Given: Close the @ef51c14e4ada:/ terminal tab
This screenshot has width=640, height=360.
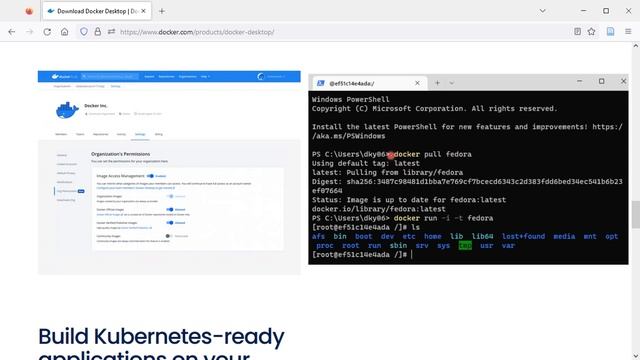Looking at the screenshot, I should (417, 83).
